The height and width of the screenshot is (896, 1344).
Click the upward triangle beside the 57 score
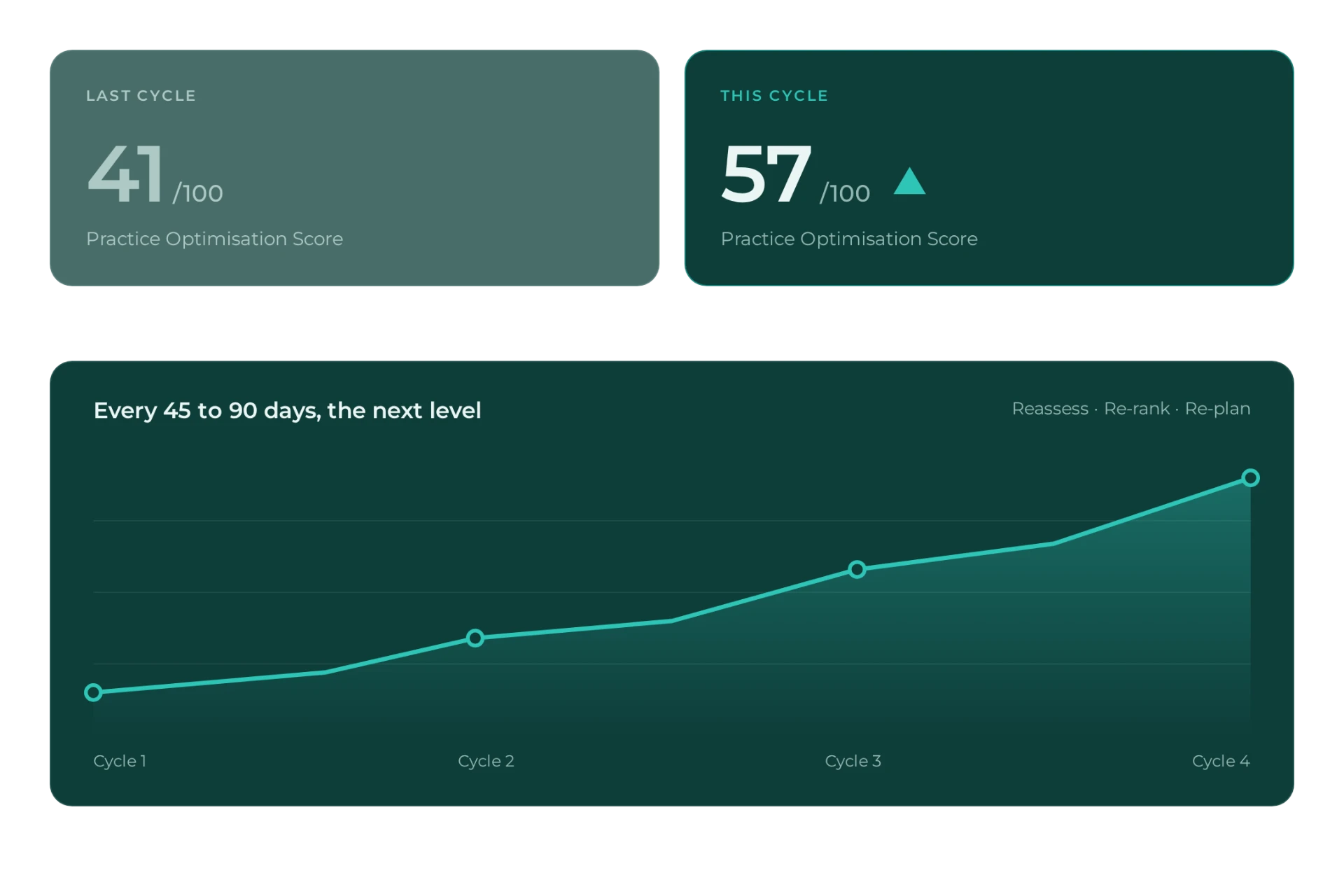click(x=909, y=181)
